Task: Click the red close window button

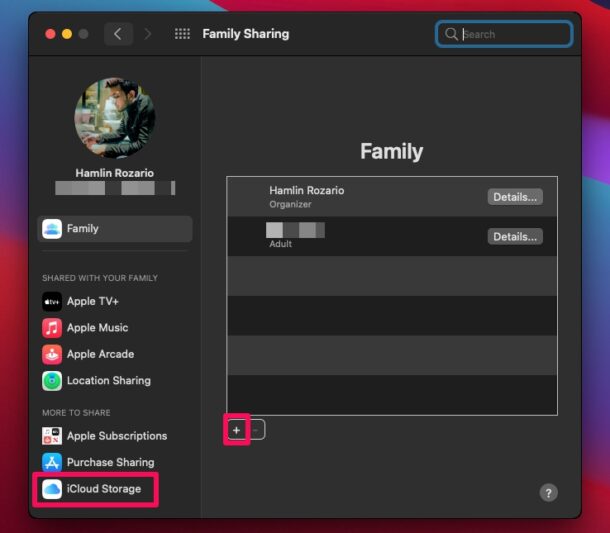Action: pyautogui.click(x=50, y=34)
